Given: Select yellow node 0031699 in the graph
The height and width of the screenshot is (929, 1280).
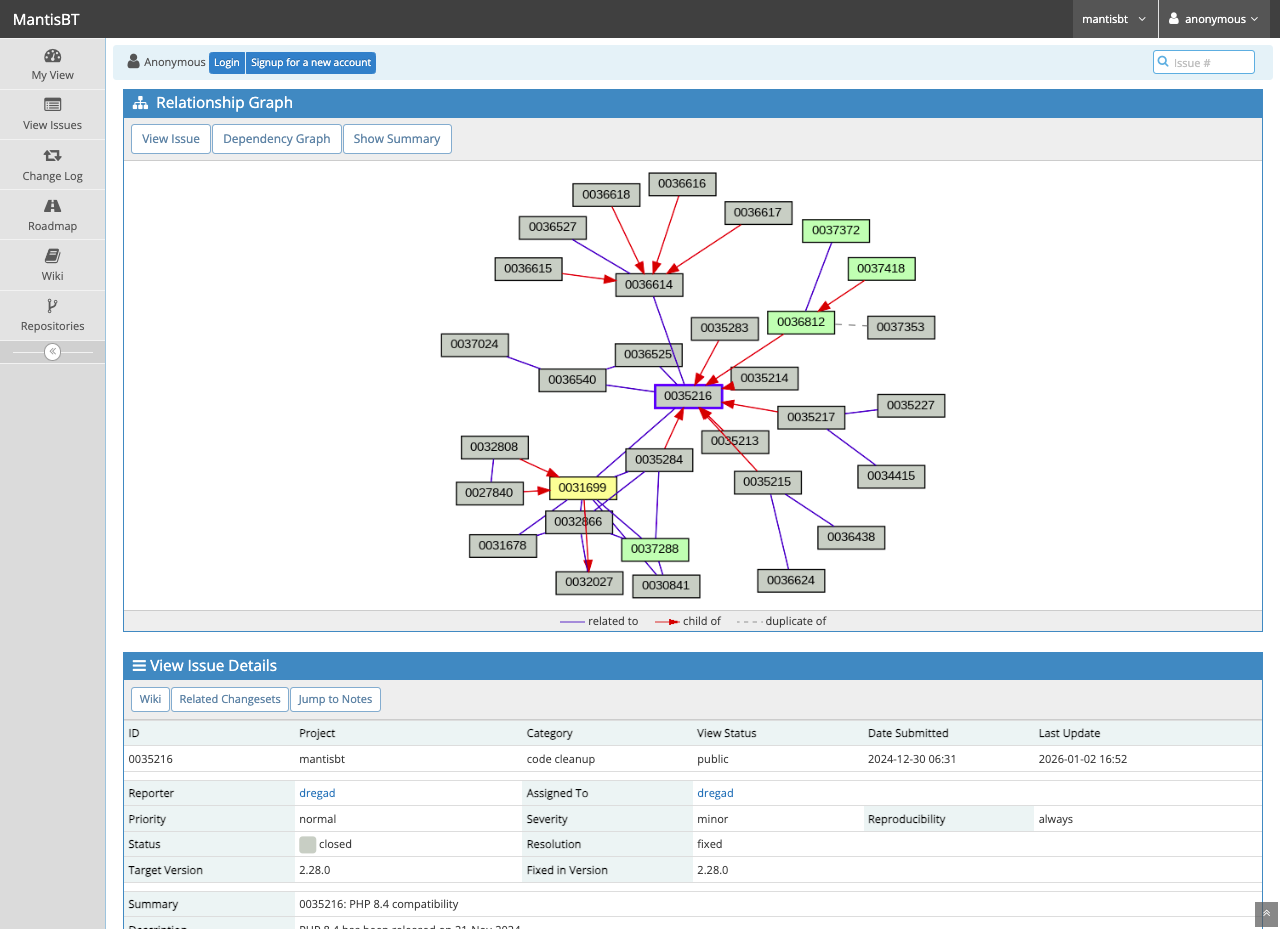Looking at the screenshot, I should (x=583, y=488).
